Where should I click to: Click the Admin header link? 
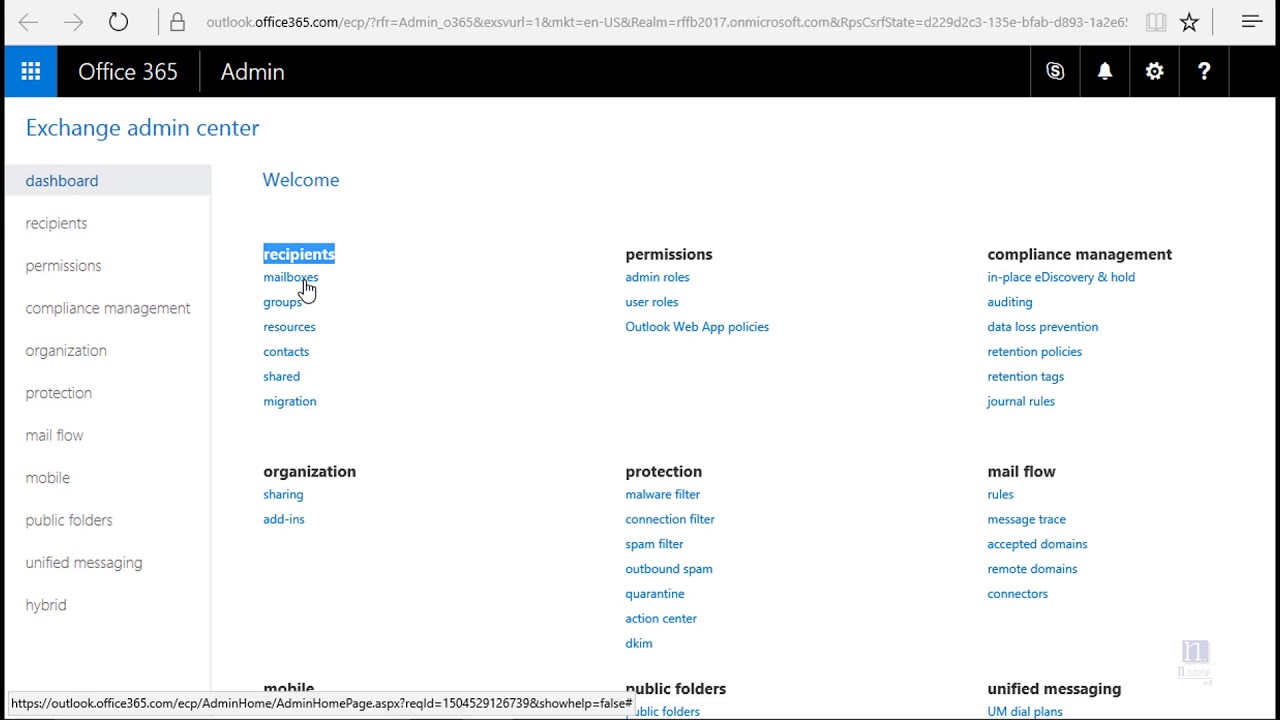point(252,72)
